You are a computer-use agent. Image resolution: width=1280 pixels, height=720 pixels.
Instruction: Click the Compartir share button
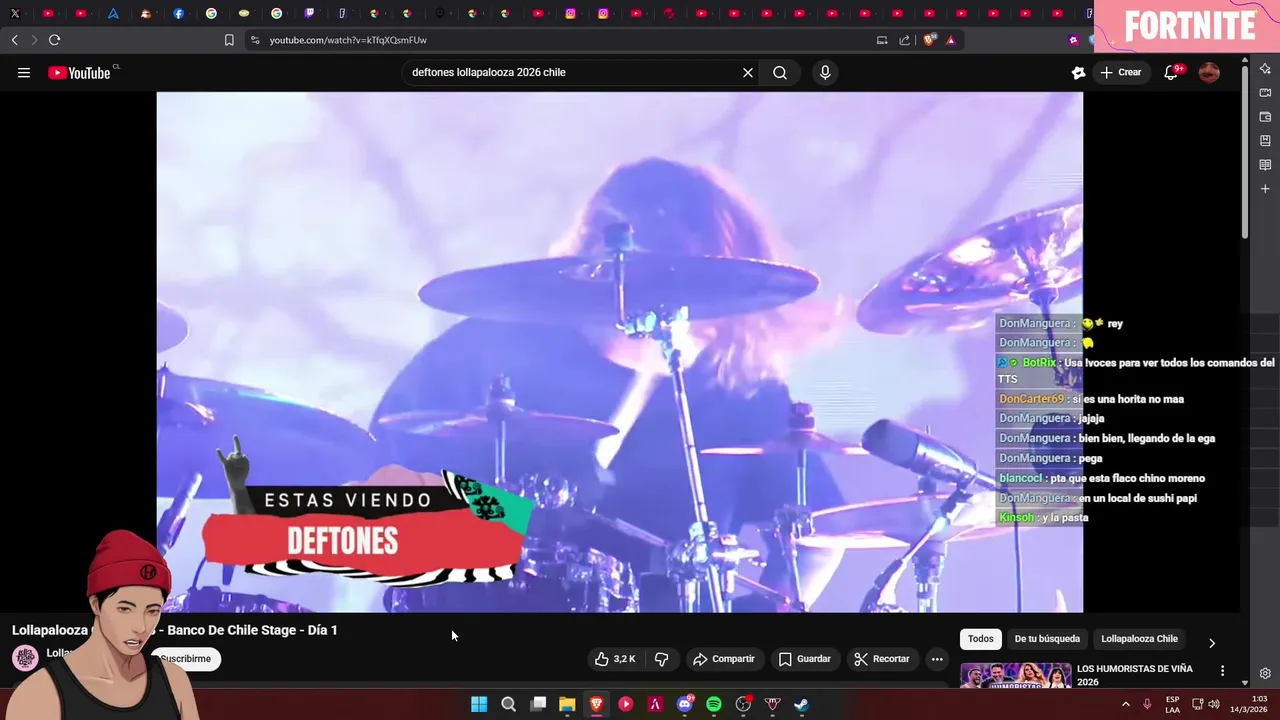click(724, 659)
